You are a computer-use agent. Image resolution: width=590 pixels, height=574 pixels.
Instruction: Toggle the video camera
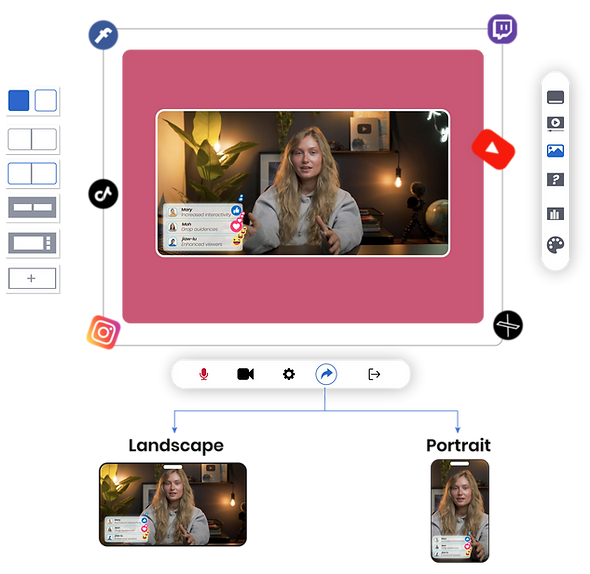click(246, 374)
